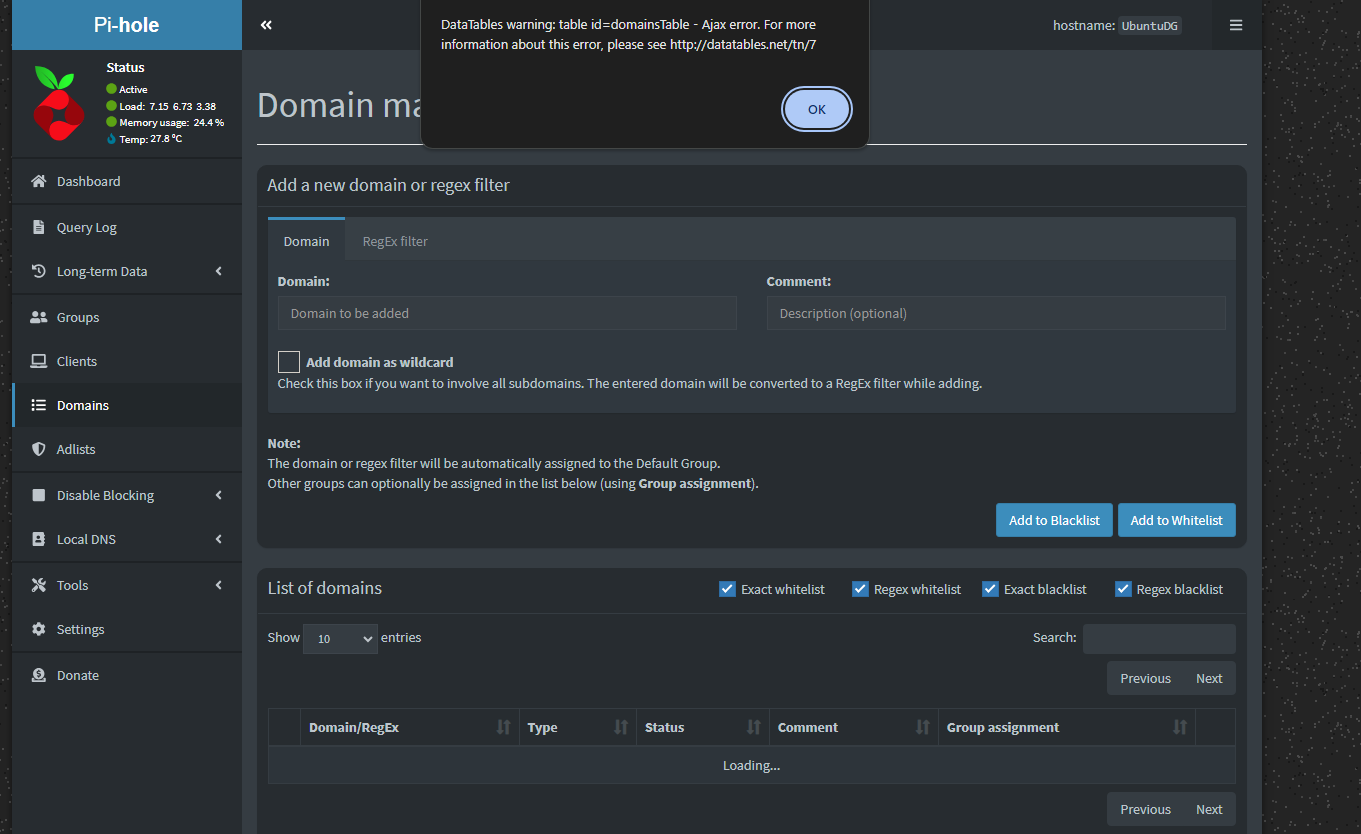The width and height of the screenshot is (1361, 834).
Task: Dismiss the DataTables warning with OK
Action: coord(816,109)
